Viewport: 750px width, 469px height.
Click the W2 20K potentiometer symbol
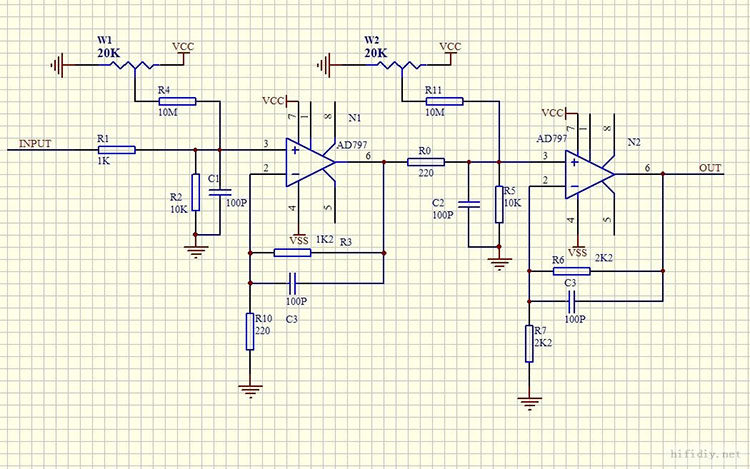pos(402,65)
